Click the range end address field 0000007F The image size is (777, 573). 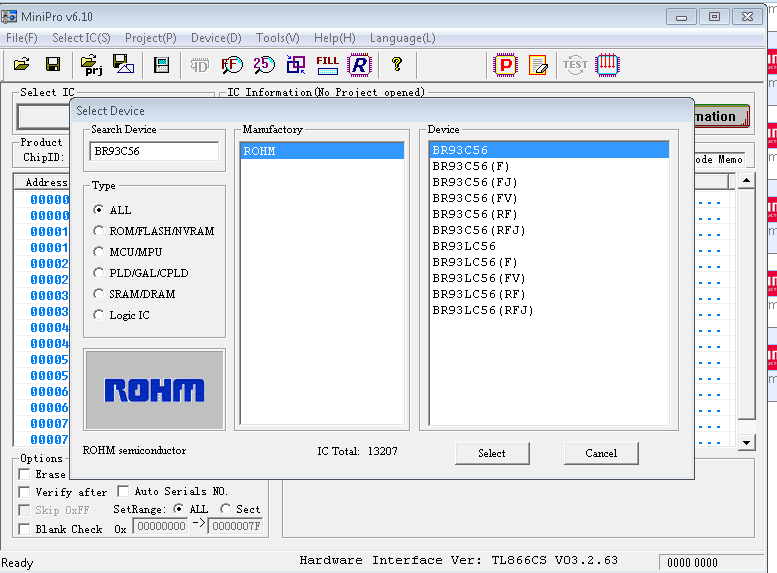(x=236, y=526)
